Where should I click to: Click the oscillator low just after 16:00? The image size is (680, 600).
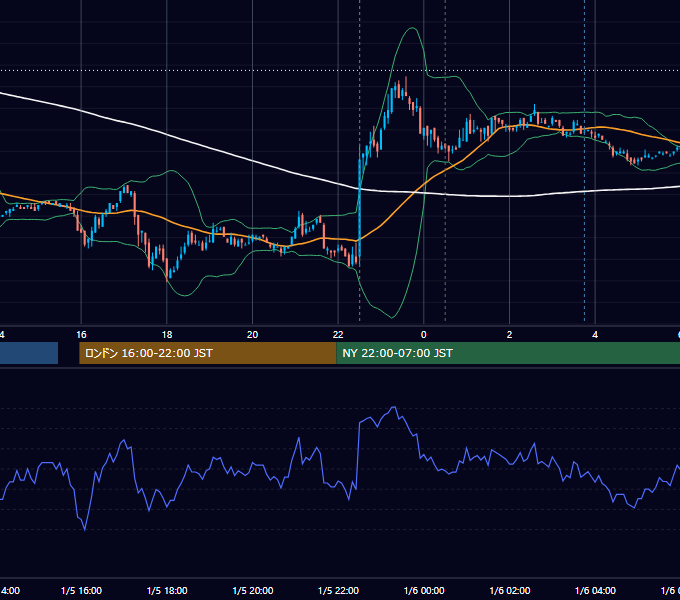click(85, 529)
